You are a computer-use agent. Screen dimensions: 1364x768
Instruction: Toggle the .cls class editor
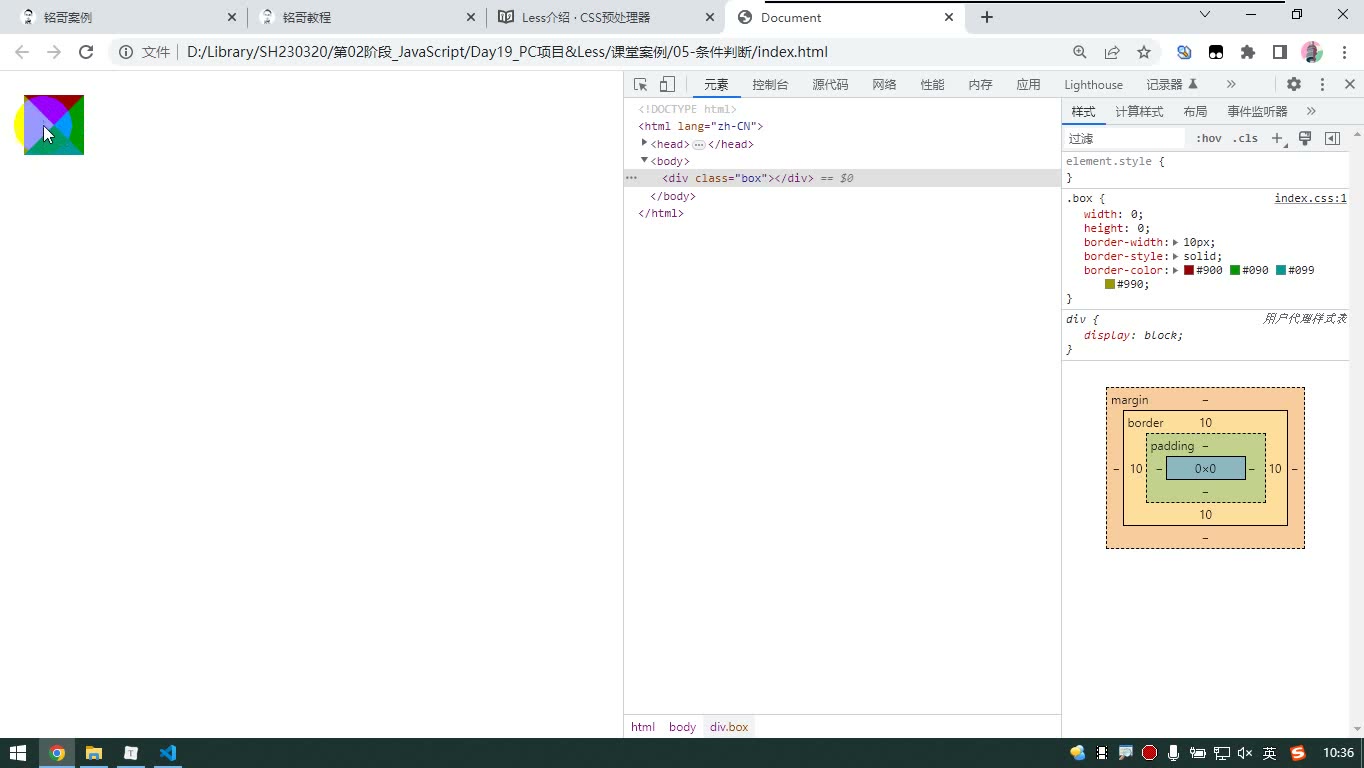1245,139
